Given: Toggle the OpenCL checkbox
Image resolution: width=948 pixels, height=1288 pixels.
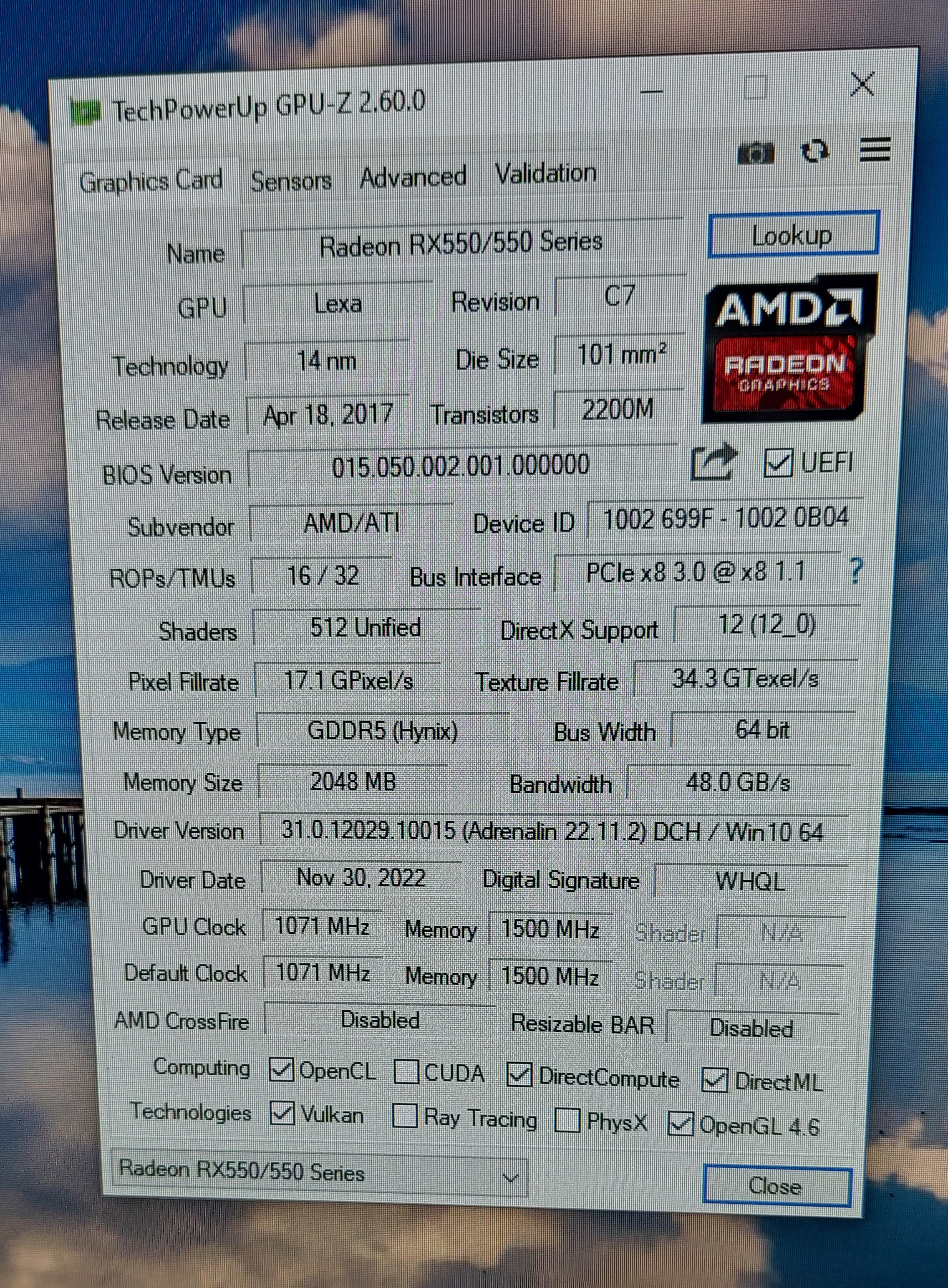Looking at the screenshot, I should point(282,1070).
